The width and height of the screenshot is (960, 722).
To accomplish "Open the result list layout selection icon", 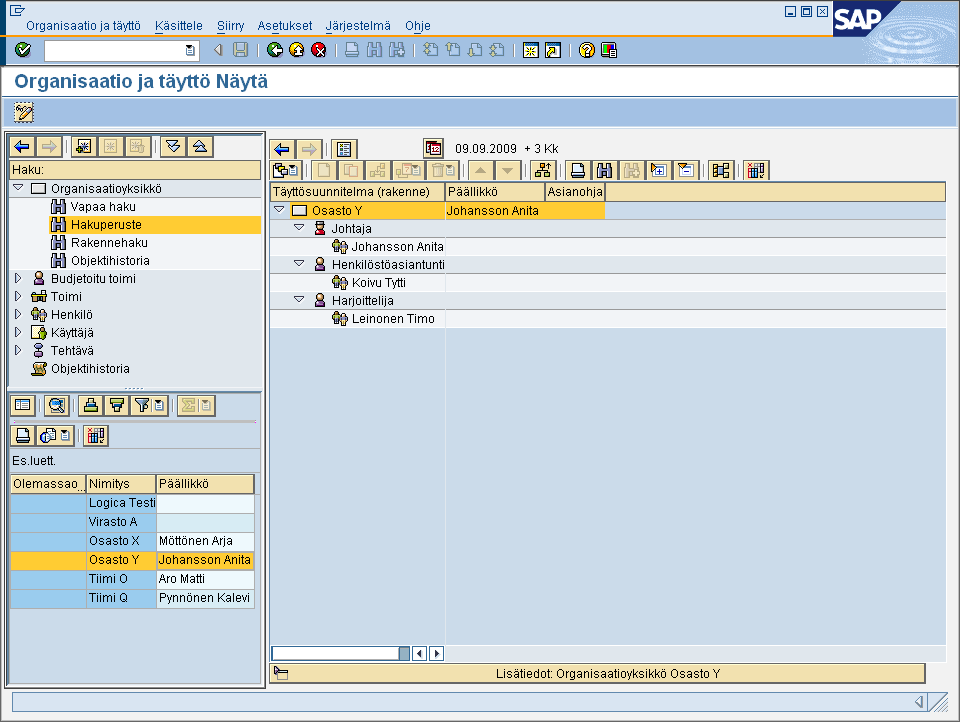I will click(x=96, y=436).
